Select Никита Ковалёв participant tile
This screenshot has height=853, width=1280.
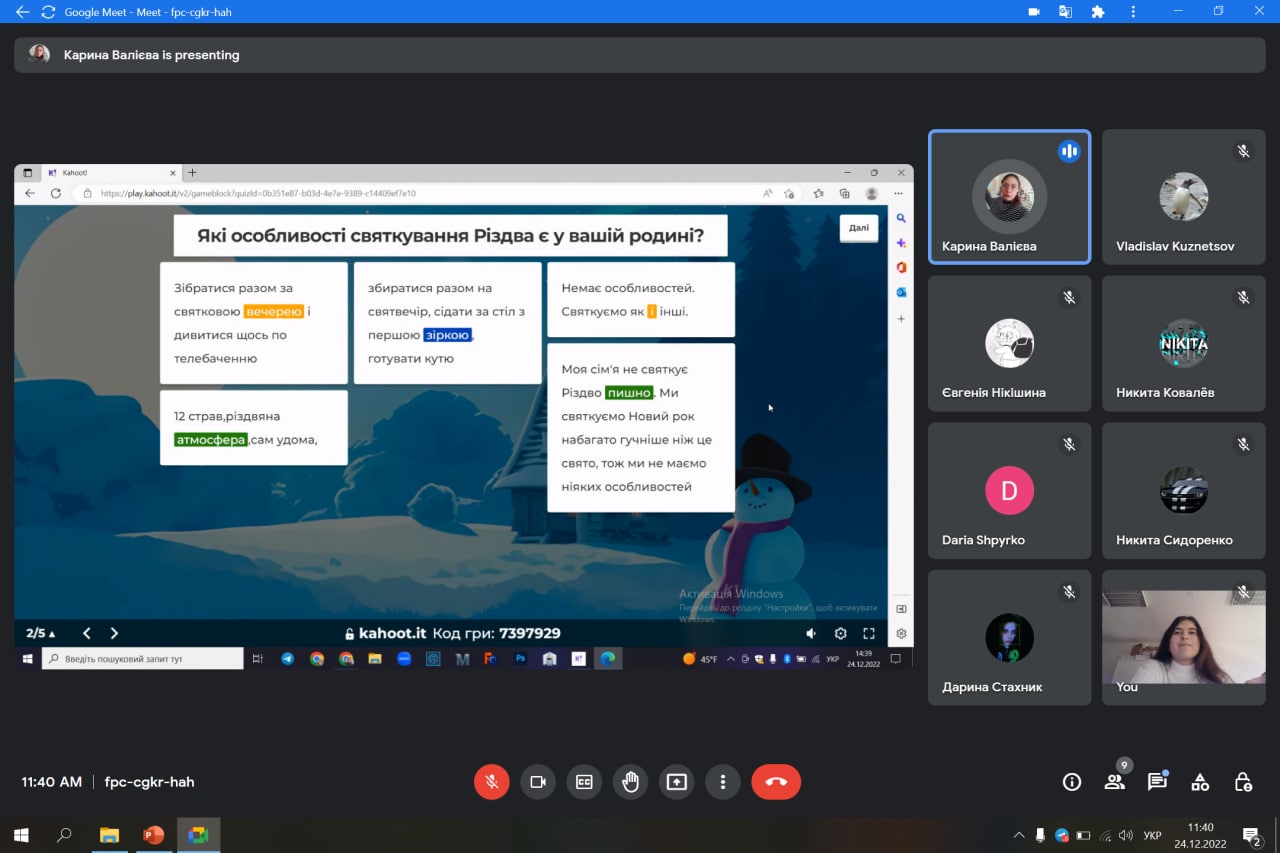1184,344
